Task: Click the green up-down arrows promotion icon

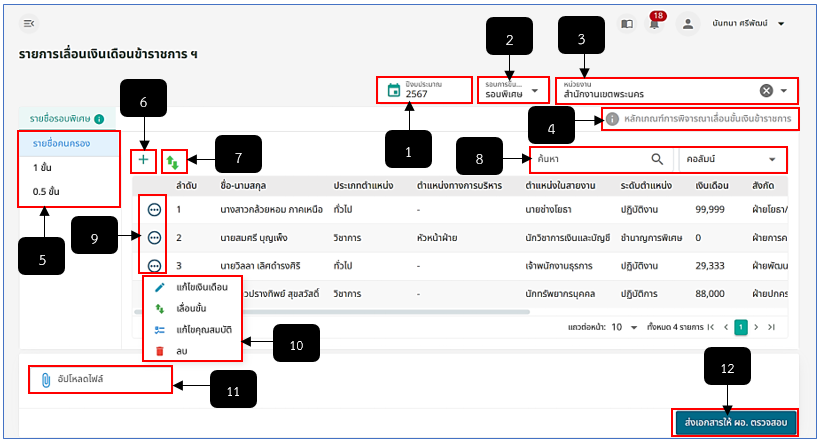Action: click(x=172, y=159)
